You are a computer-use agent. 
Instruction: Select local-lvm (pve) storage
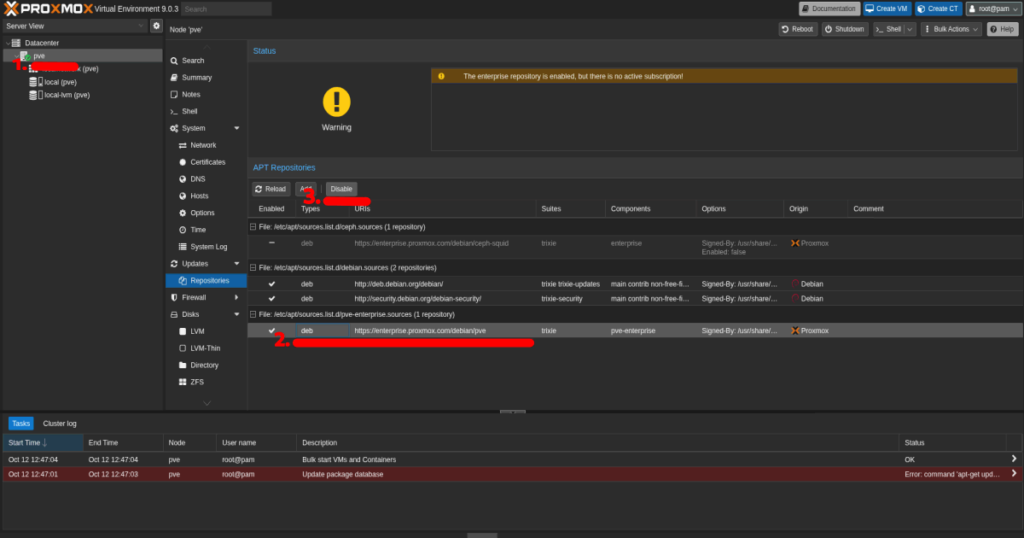[x=67, y=95]
